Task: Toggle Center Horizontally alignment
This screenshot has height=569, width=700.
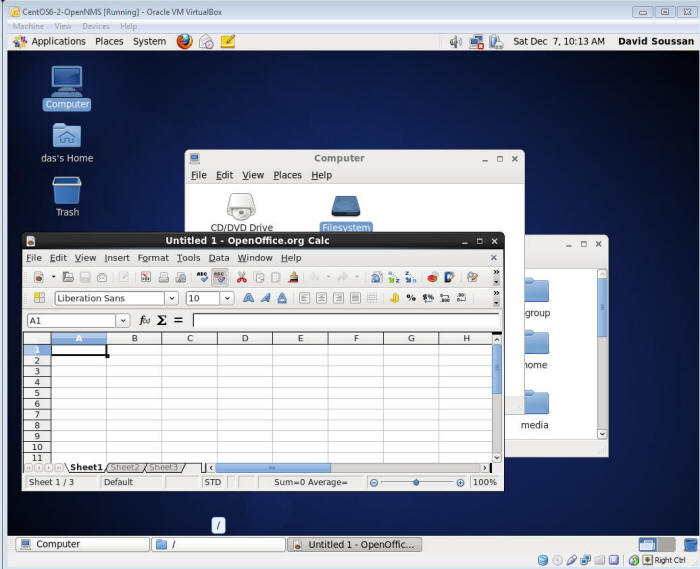Action: pos(321,298)
